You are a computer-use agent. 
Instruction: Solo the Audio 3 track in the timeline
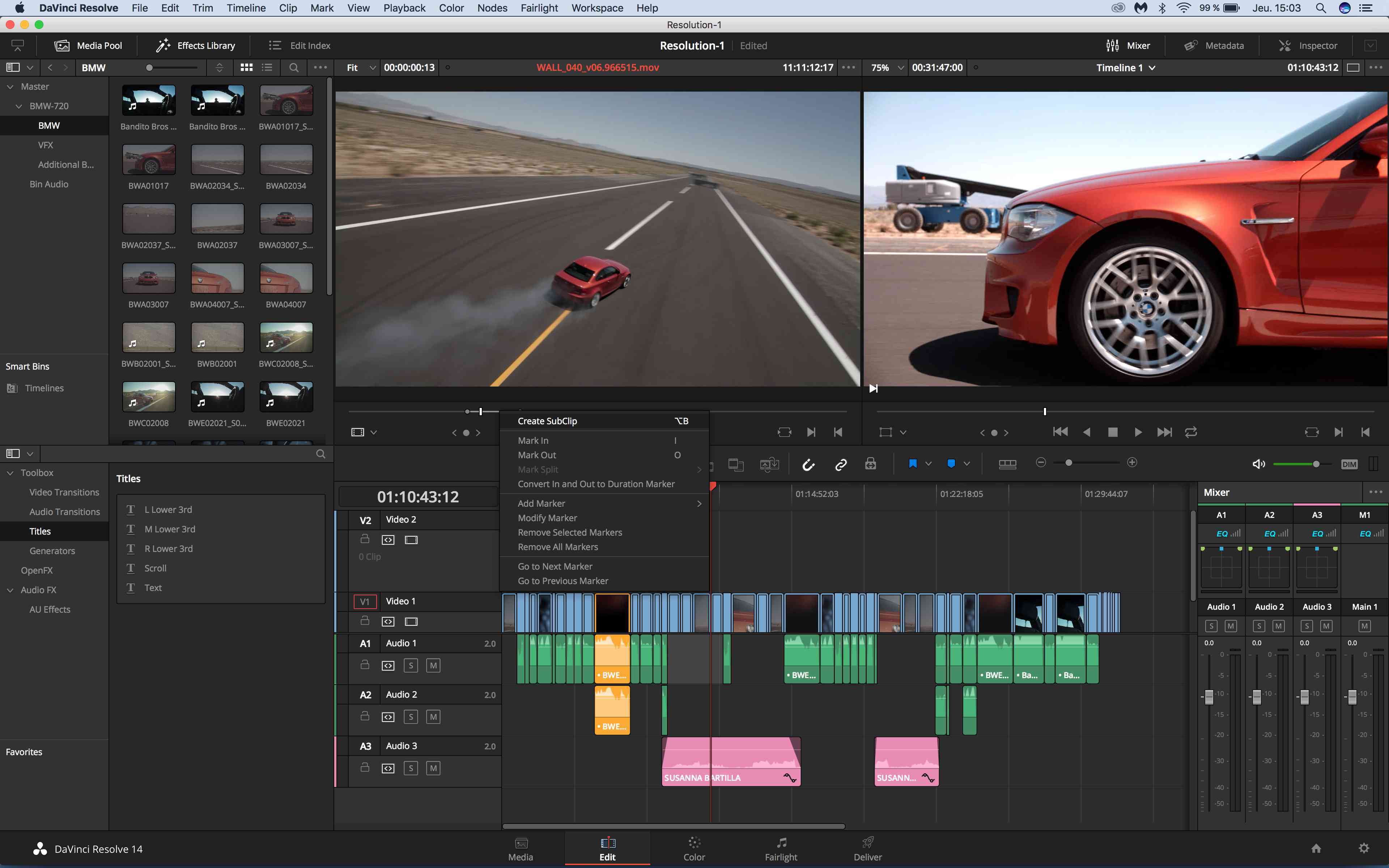point(411,768)
